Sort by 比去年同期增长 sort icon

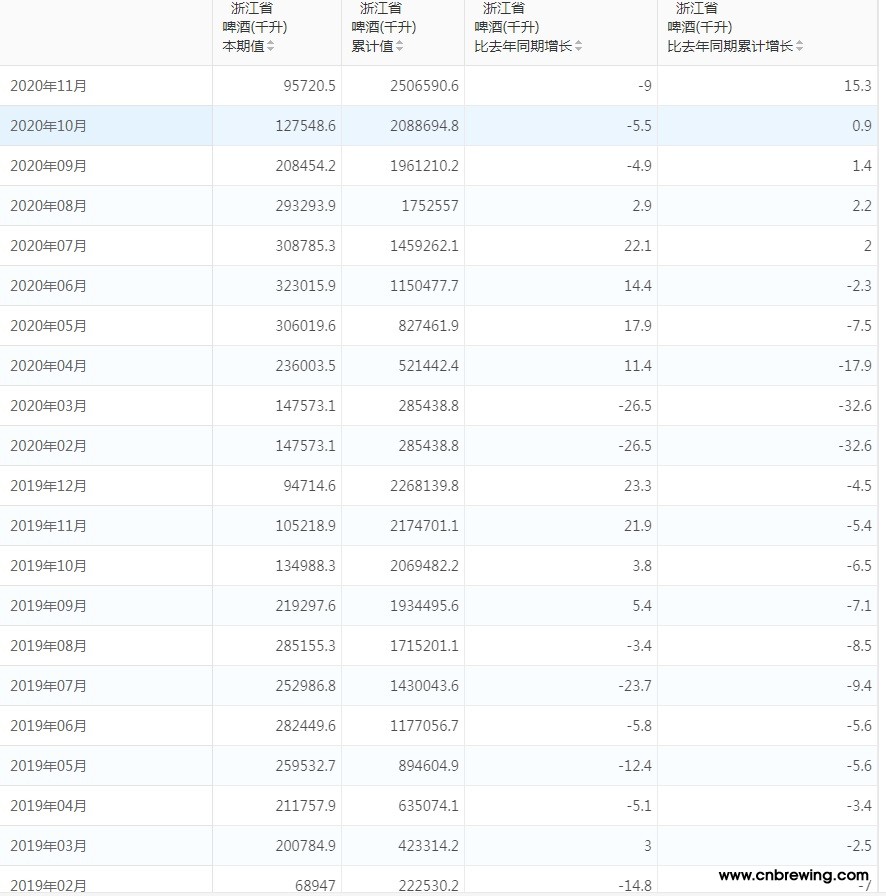(578, 46)
